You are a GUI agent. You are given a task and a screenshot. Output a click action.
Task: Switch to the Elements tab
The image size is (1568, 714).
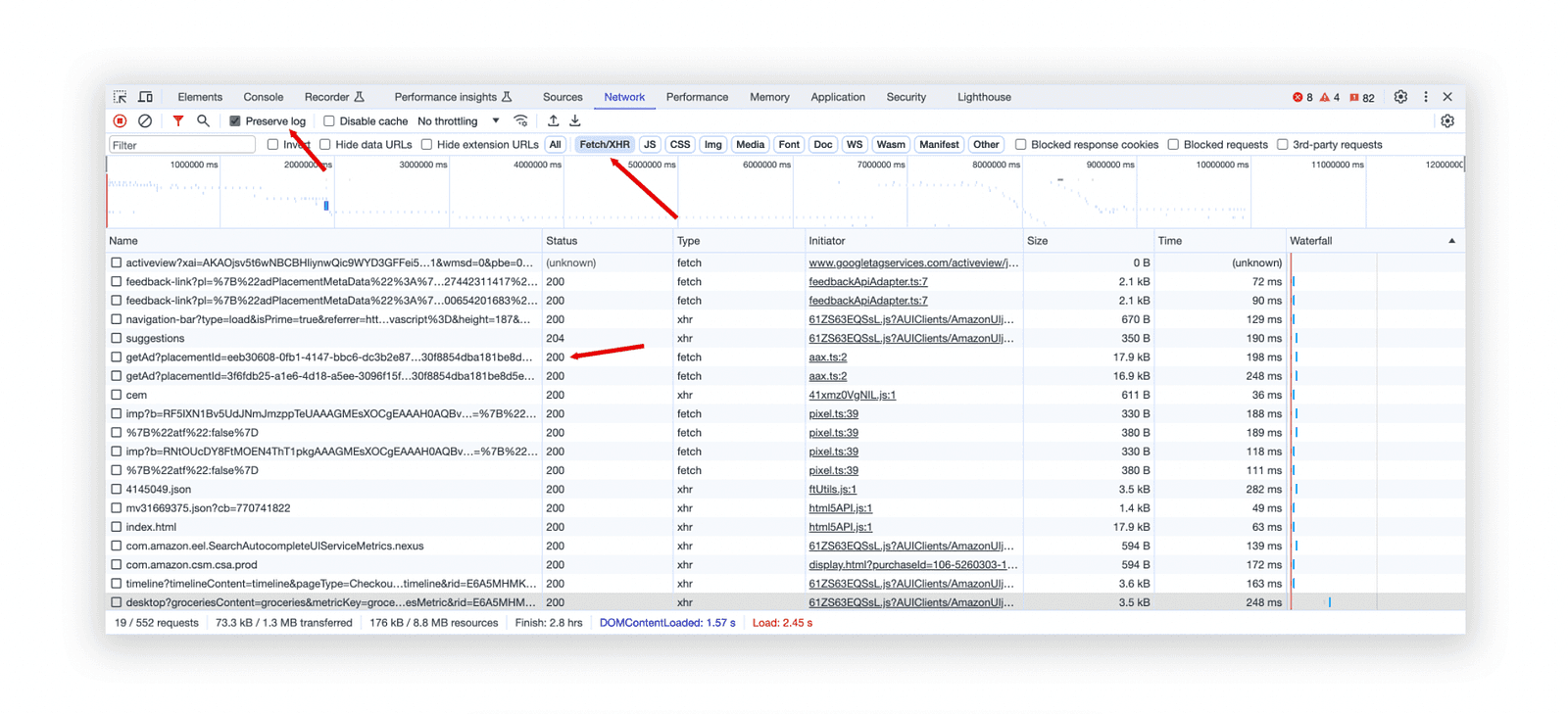(200, 97)
